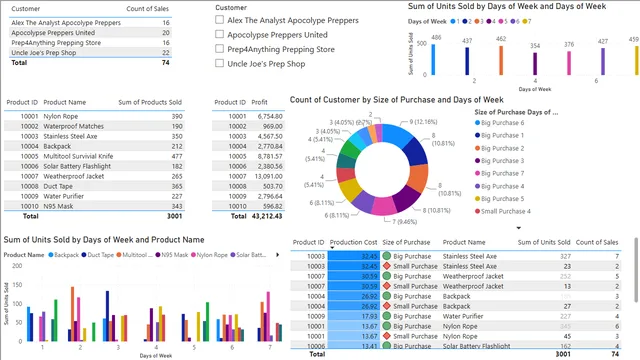The width and height of the screenshot is (640, 360).
Task: Select the Uncle Joe's Prep Shop checkbox
Action: pos(220,63)
